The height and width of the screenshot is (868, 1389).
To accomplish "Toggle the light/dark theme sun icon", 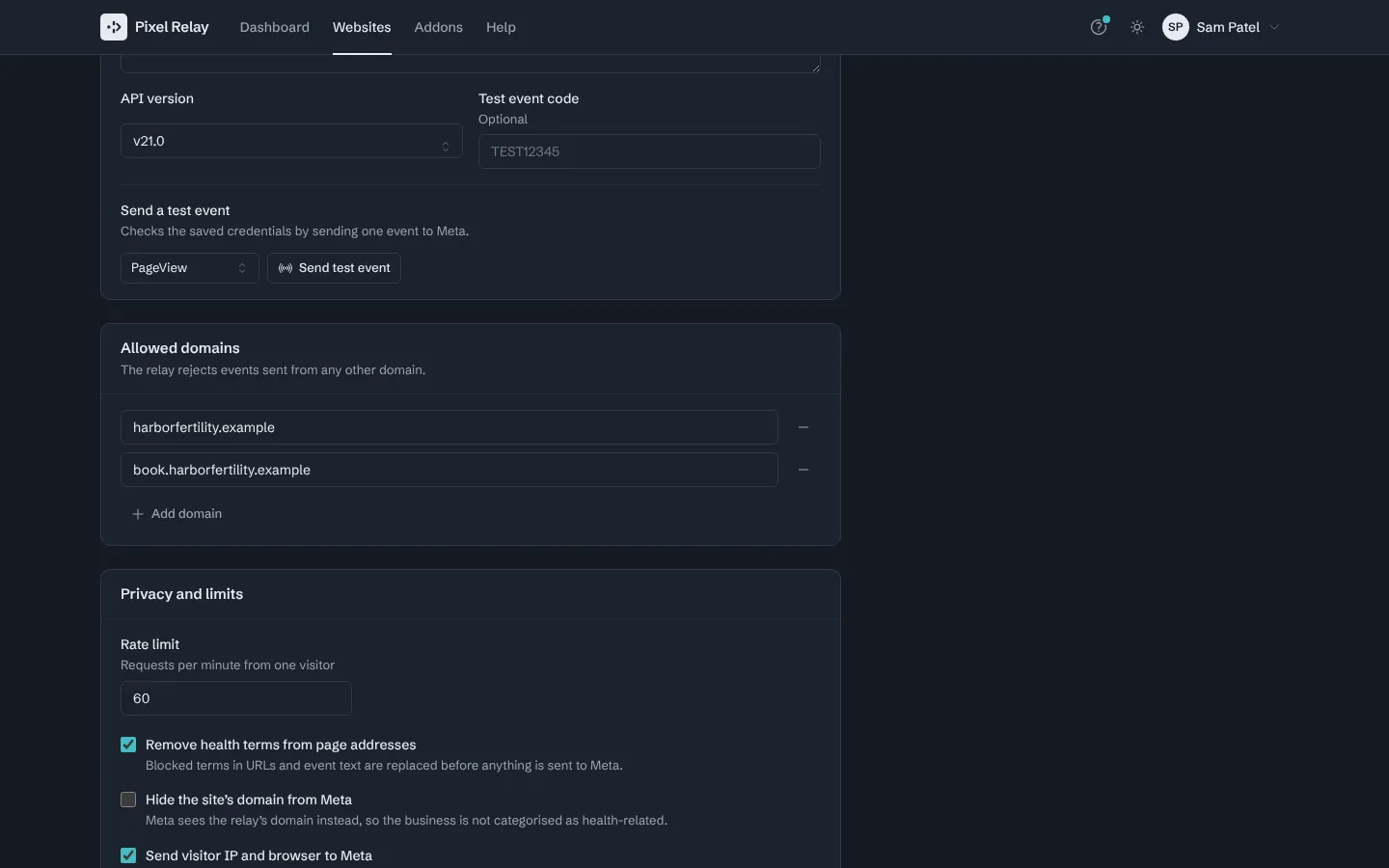I will coord(1137,27).
